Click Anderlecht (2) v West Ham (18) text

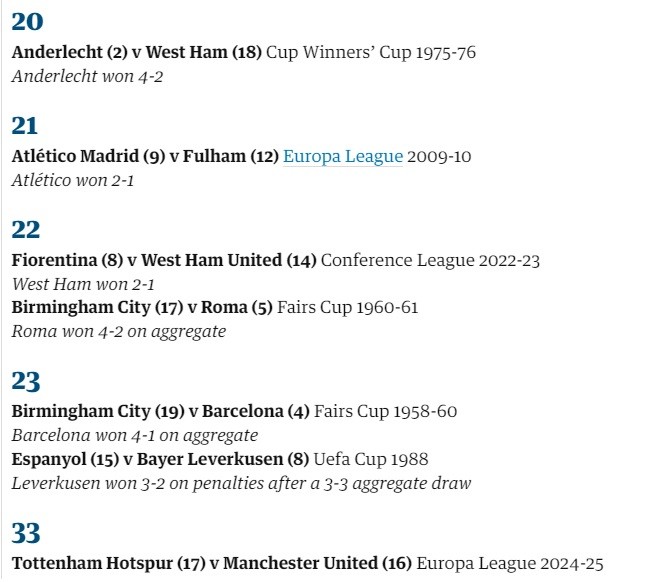coord(137,52)
